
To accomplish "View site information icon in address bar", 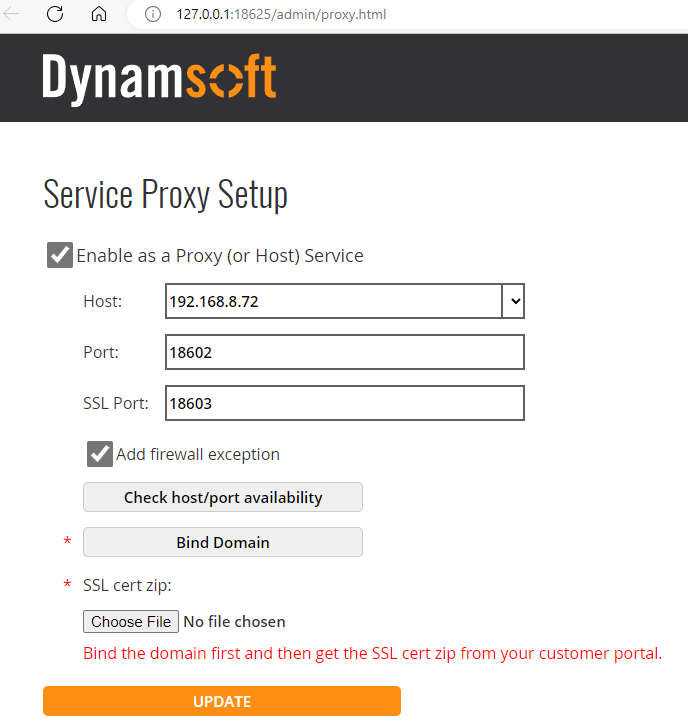I will [x=153, y=15].
